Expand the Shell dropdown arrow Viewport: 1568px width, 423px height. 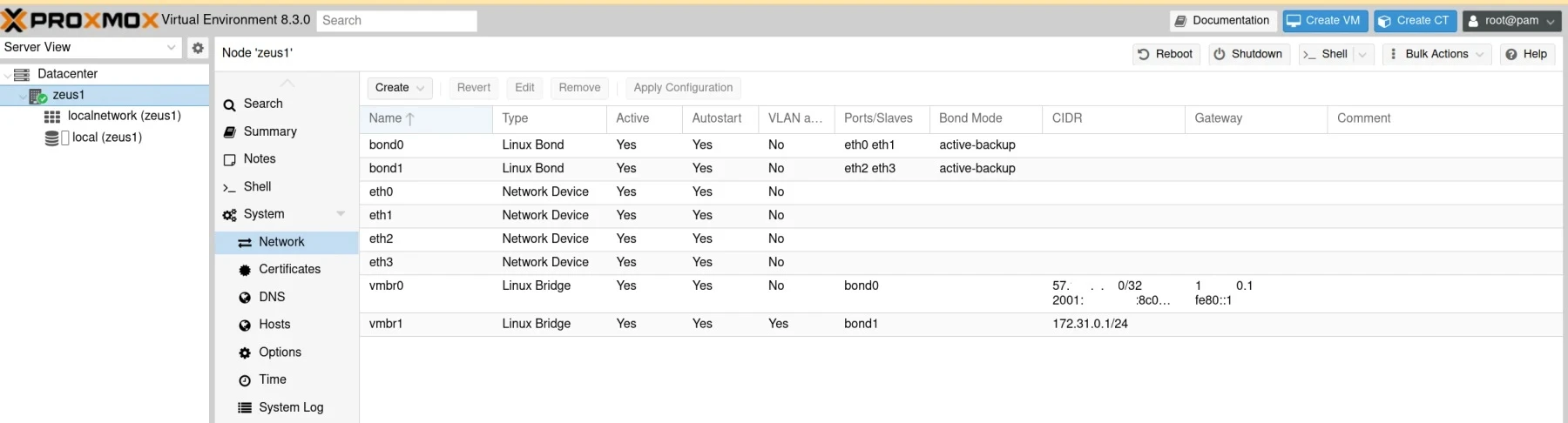(x=1363, y=54)
